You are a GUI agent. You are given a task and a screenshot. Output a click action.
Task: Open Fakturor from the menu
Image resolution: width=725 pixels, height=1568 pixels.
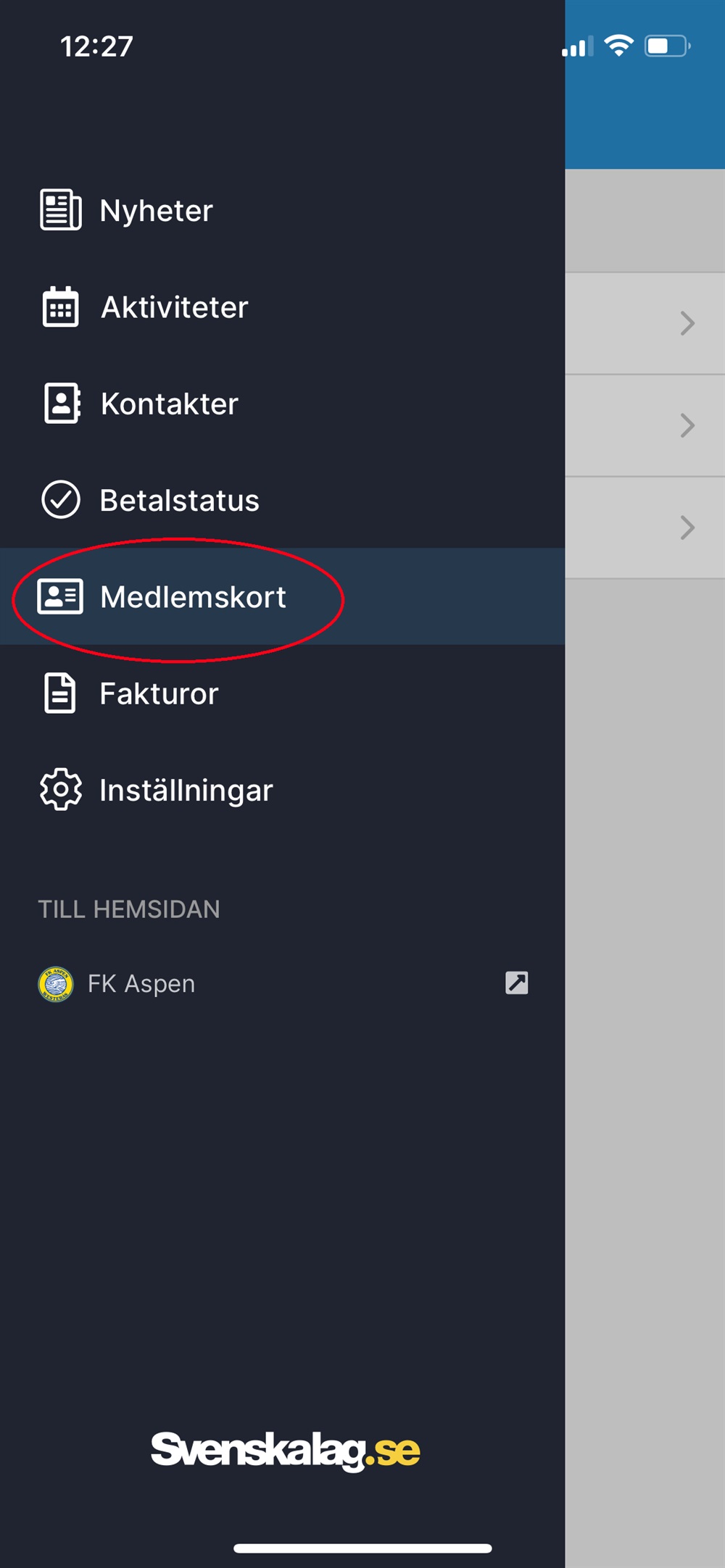tap(282, 693)
